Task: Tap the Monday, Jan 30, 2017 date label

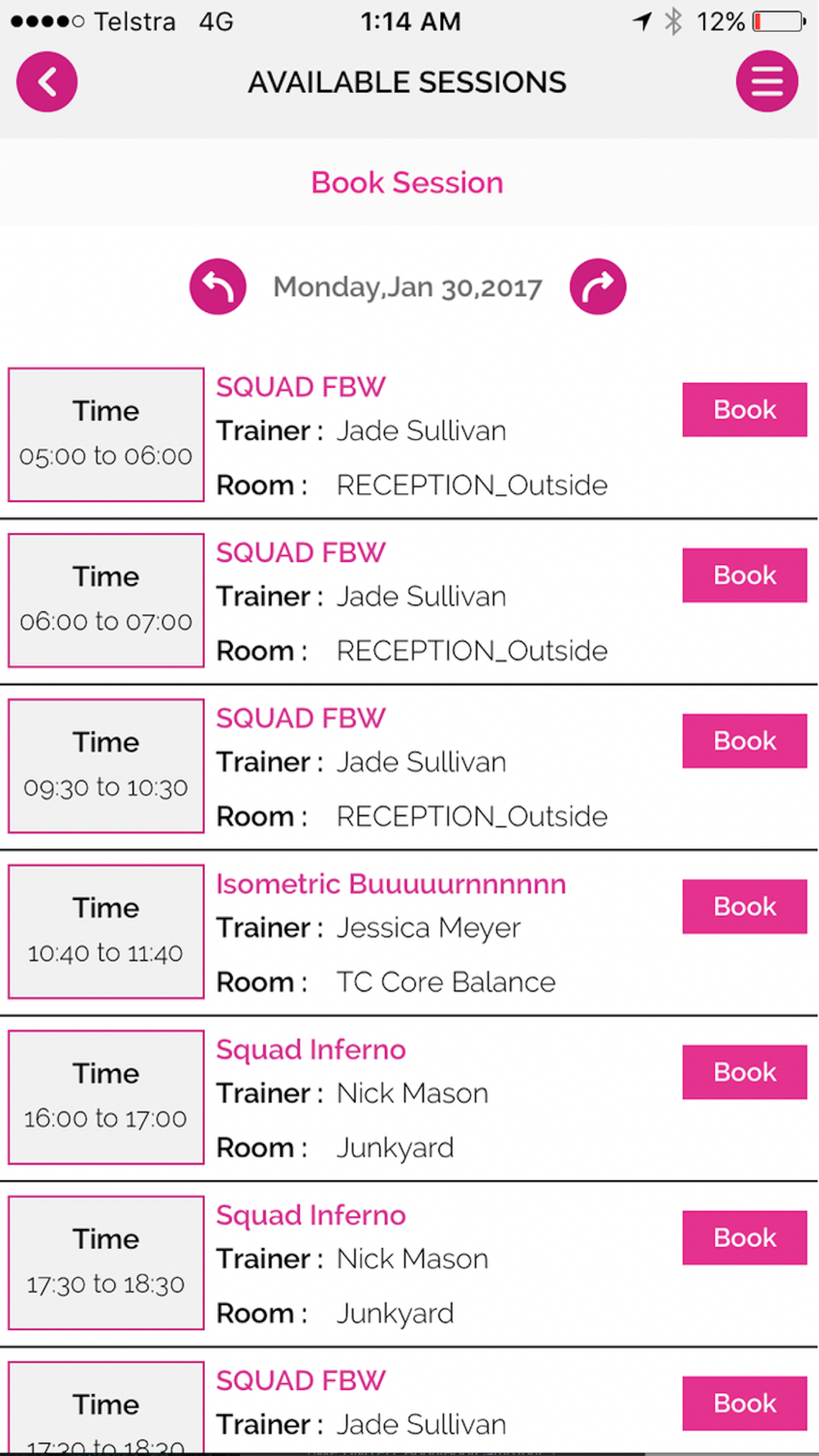Action: pyautogui.click(x=407, y=287)
